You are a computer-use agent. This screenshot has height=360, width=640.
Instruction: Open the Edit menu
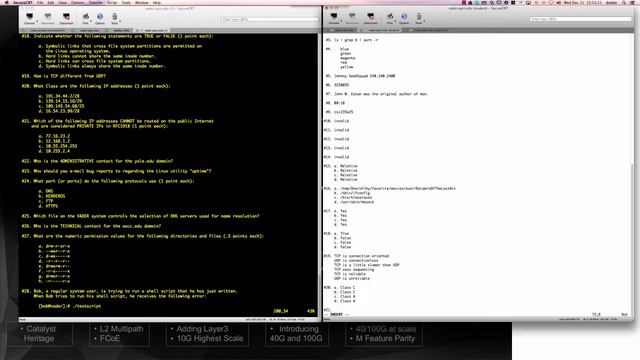[51, 2]
